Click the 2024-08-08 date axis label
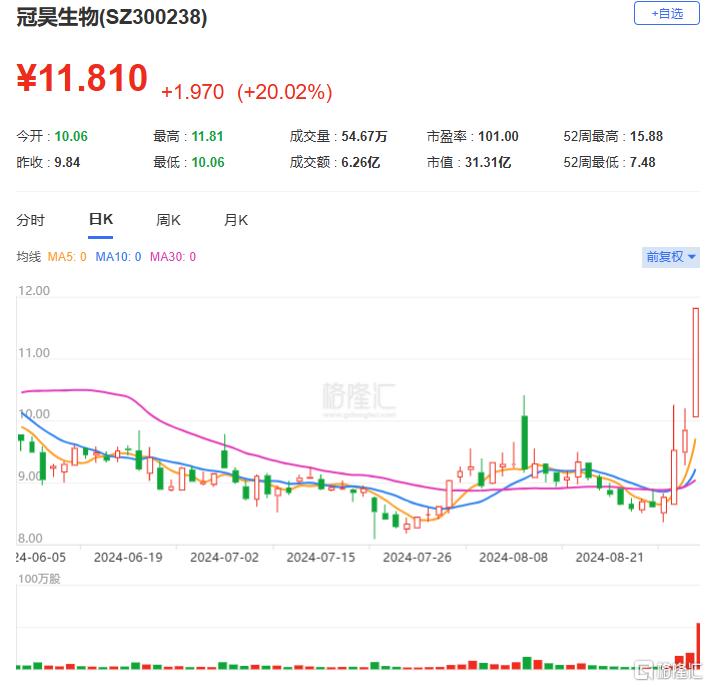 513,557
